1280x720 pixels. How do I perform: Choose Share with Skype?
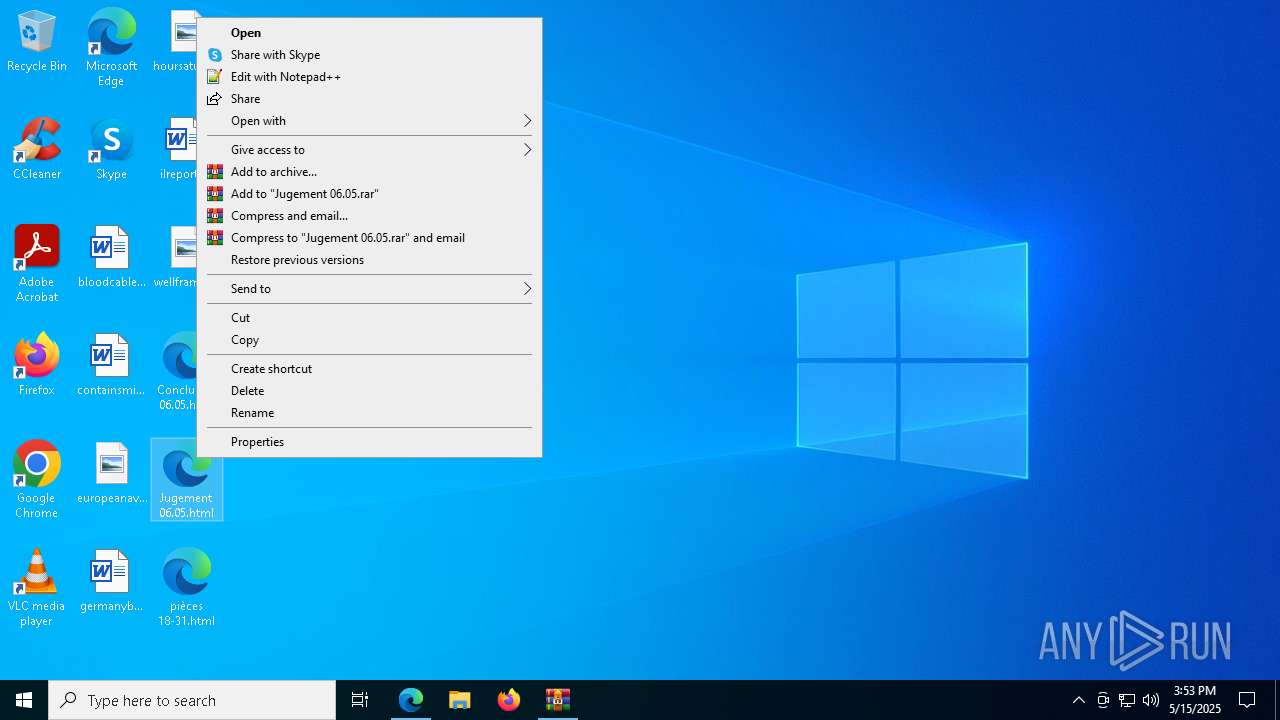click(x=369, y=55)
